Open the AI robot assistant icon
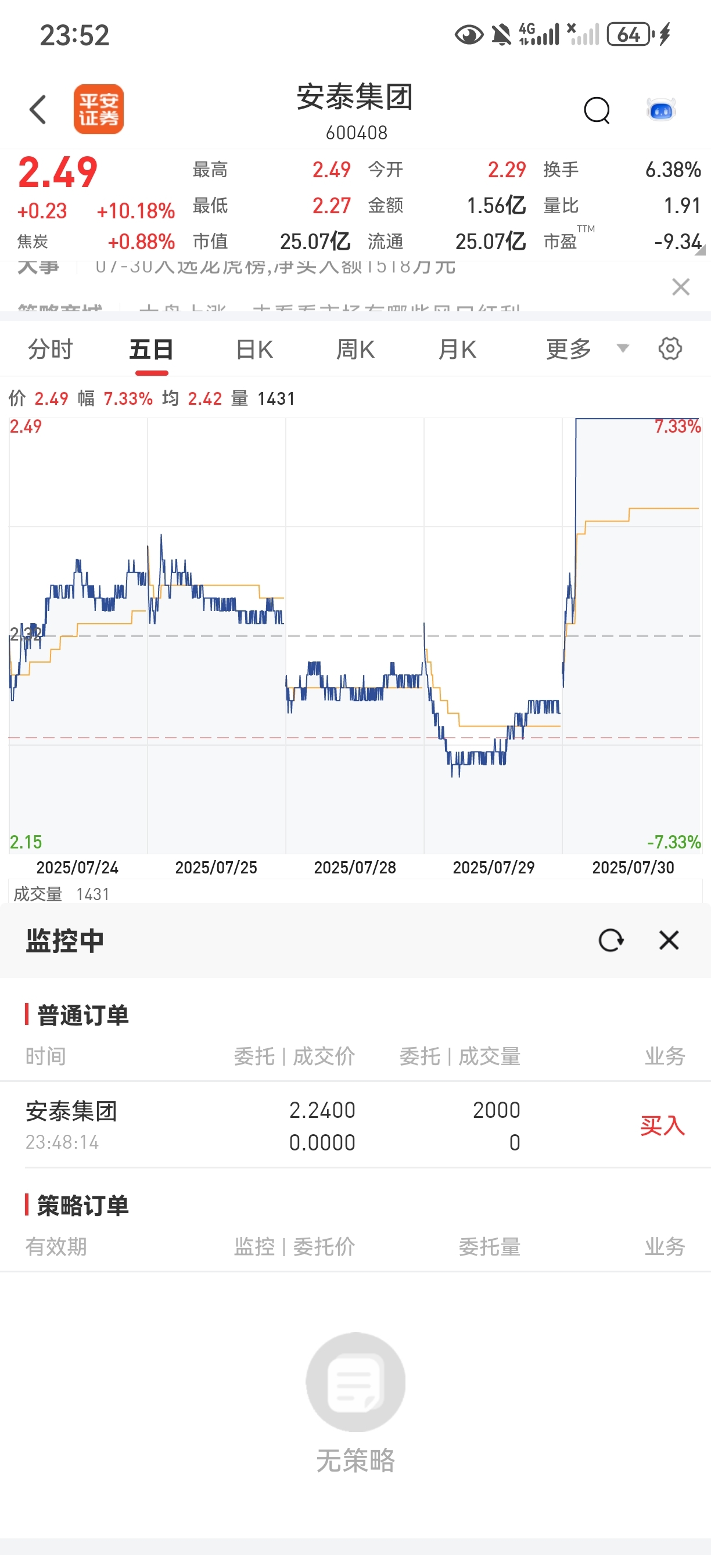 click(x=662, y=110)
